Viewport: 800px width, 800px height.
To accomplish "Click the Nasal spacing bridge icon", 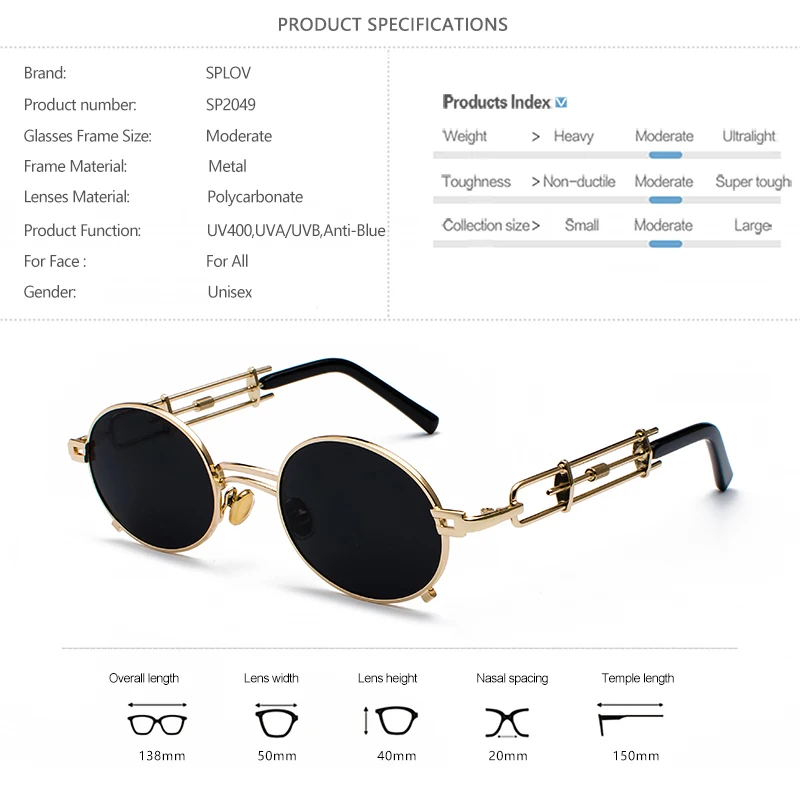I will 507,722.
